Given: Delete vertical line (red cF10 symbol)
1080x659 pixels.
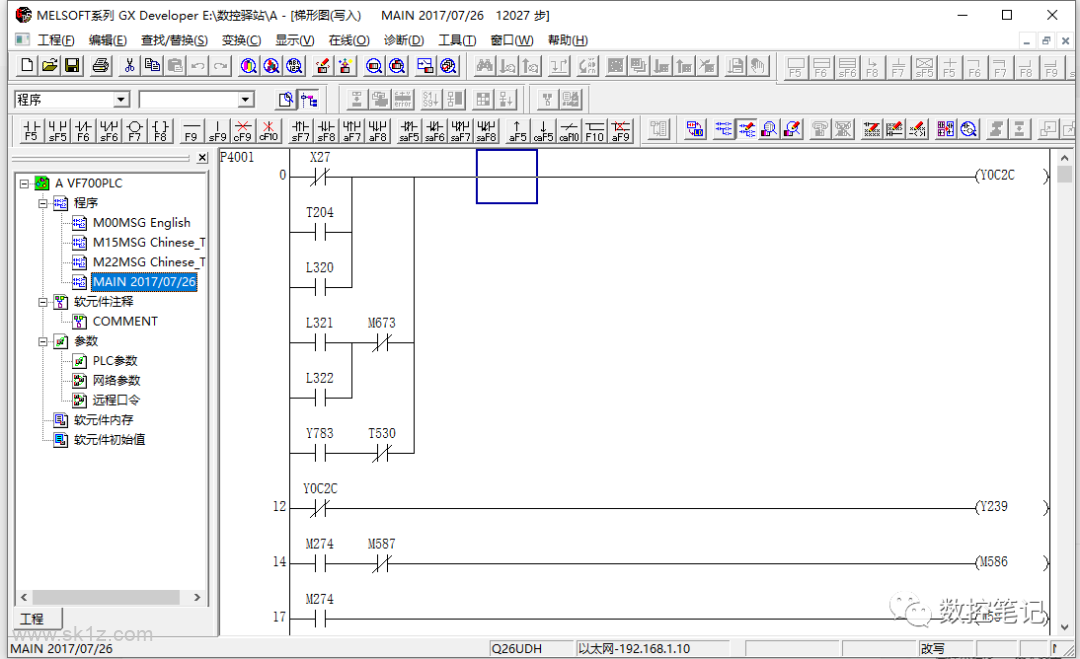Looking at the screenshot, I should [x=269, y=129].
